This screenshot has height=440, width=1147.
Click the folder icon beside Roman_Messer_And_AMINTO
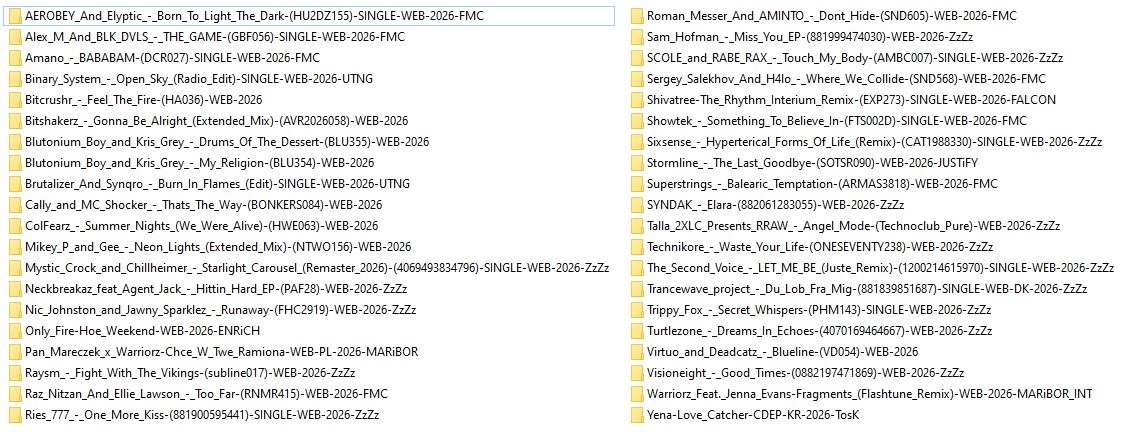click(637, 15)
